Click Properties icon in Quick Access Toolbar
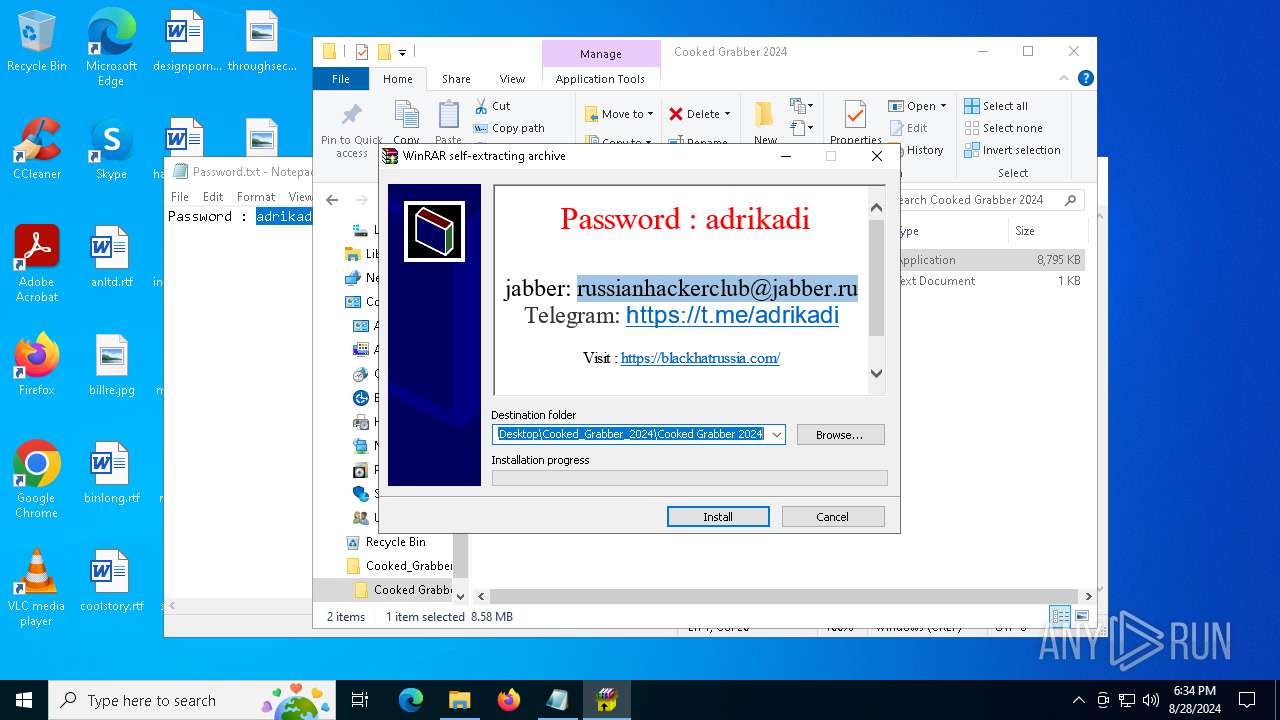Viewport: 1280px width, 720px height. [362, 52]
